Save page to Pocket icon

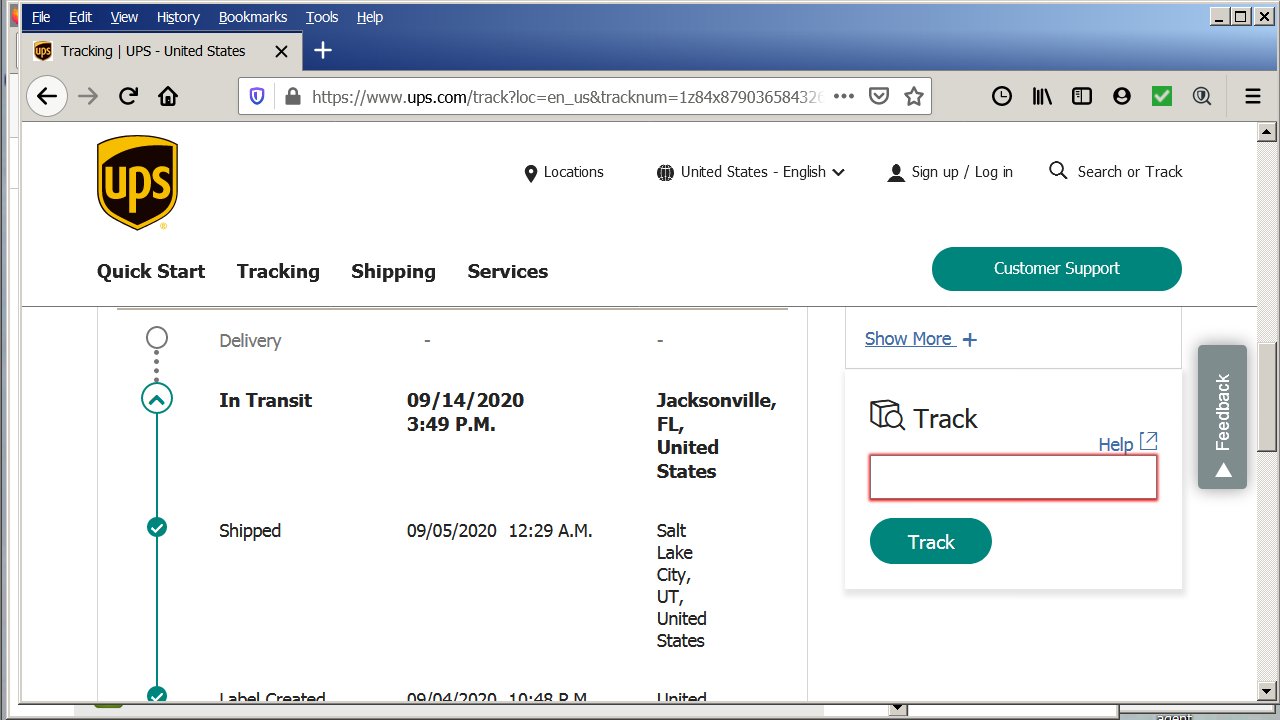[879, 96]
